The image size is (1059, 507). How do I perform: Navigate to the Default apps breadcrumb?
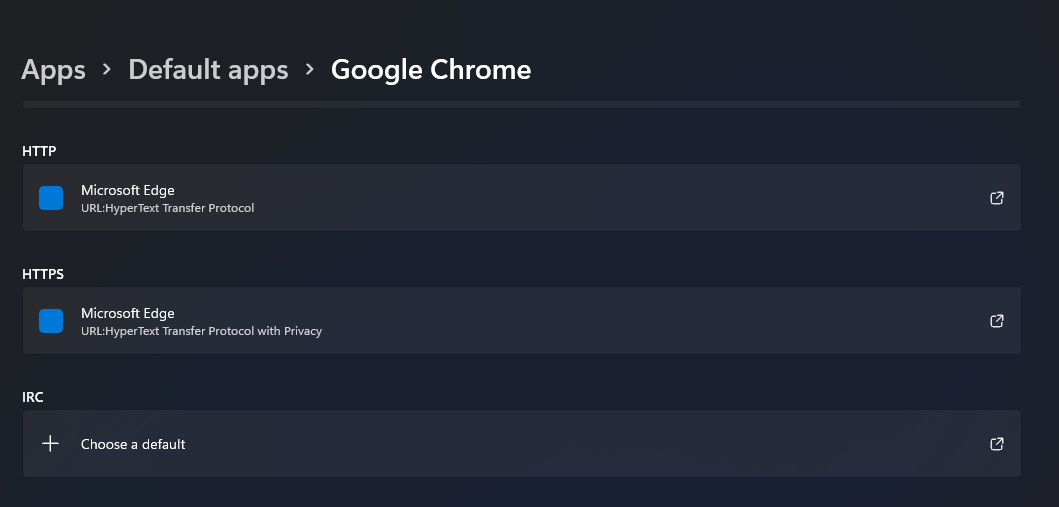coord(208,70)
